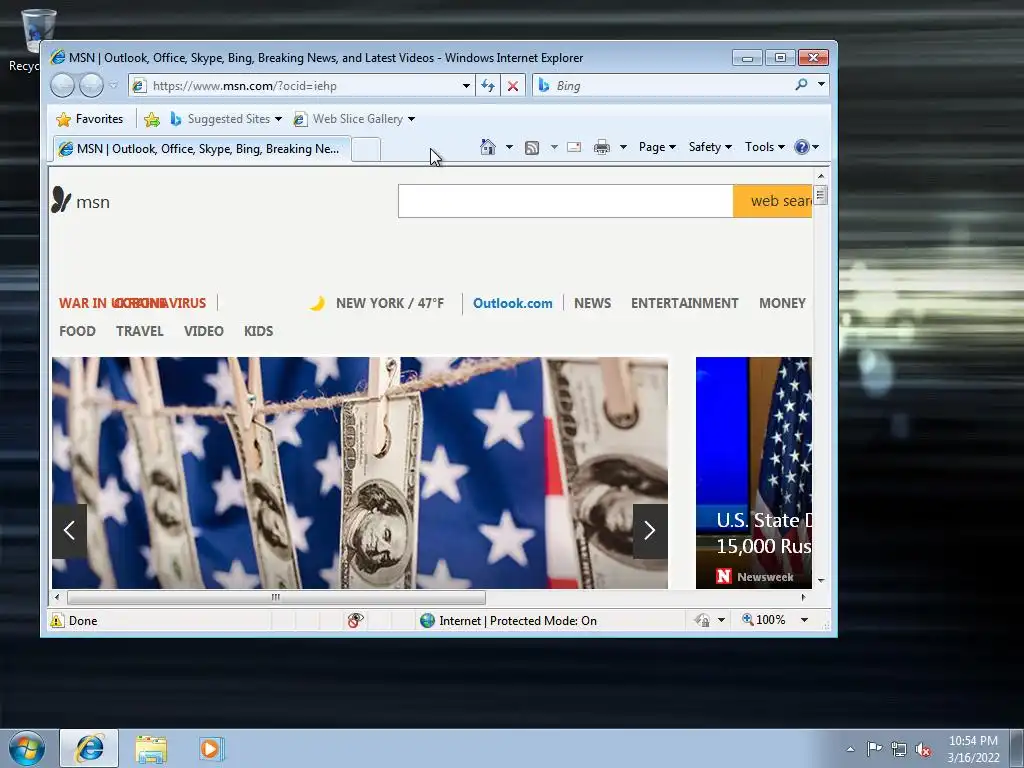1024x768 pixels.
Task: Go to the KIDS section
Action: coord(259,331)
